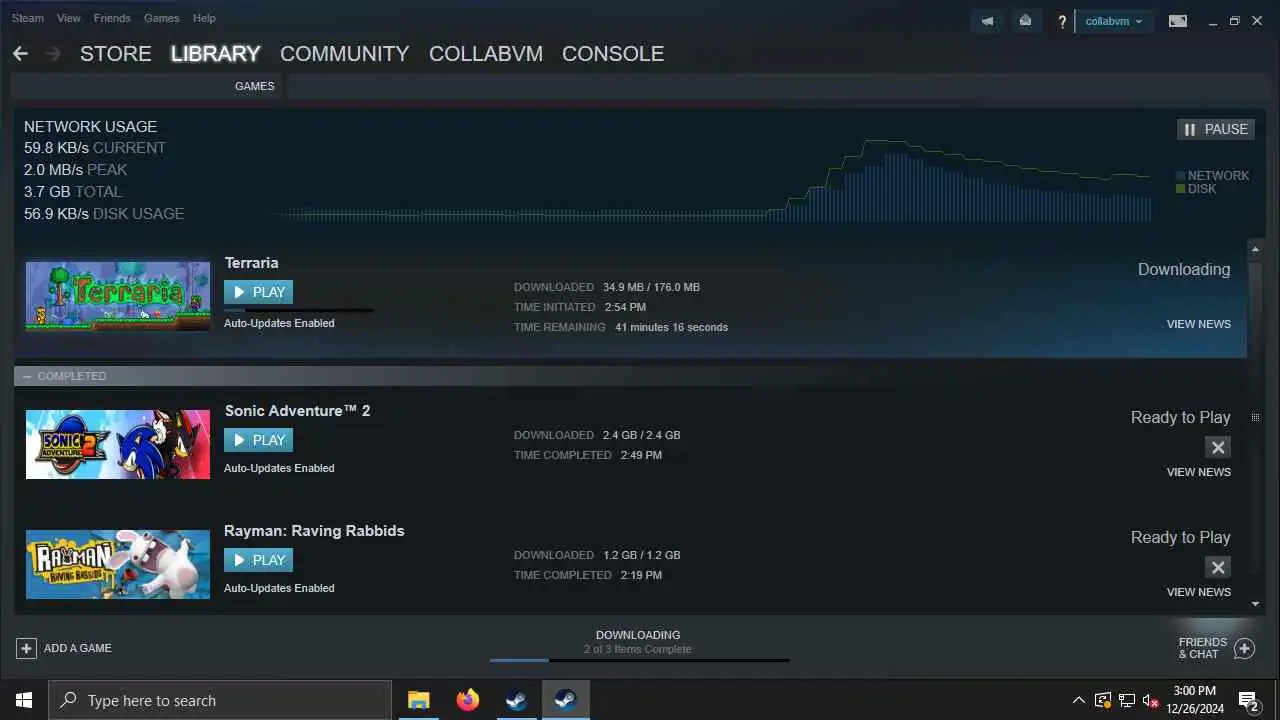Viewport: 1280px width, 720px height.
Task: Open Friends & Chat text button
Action: pos(1202,648)
